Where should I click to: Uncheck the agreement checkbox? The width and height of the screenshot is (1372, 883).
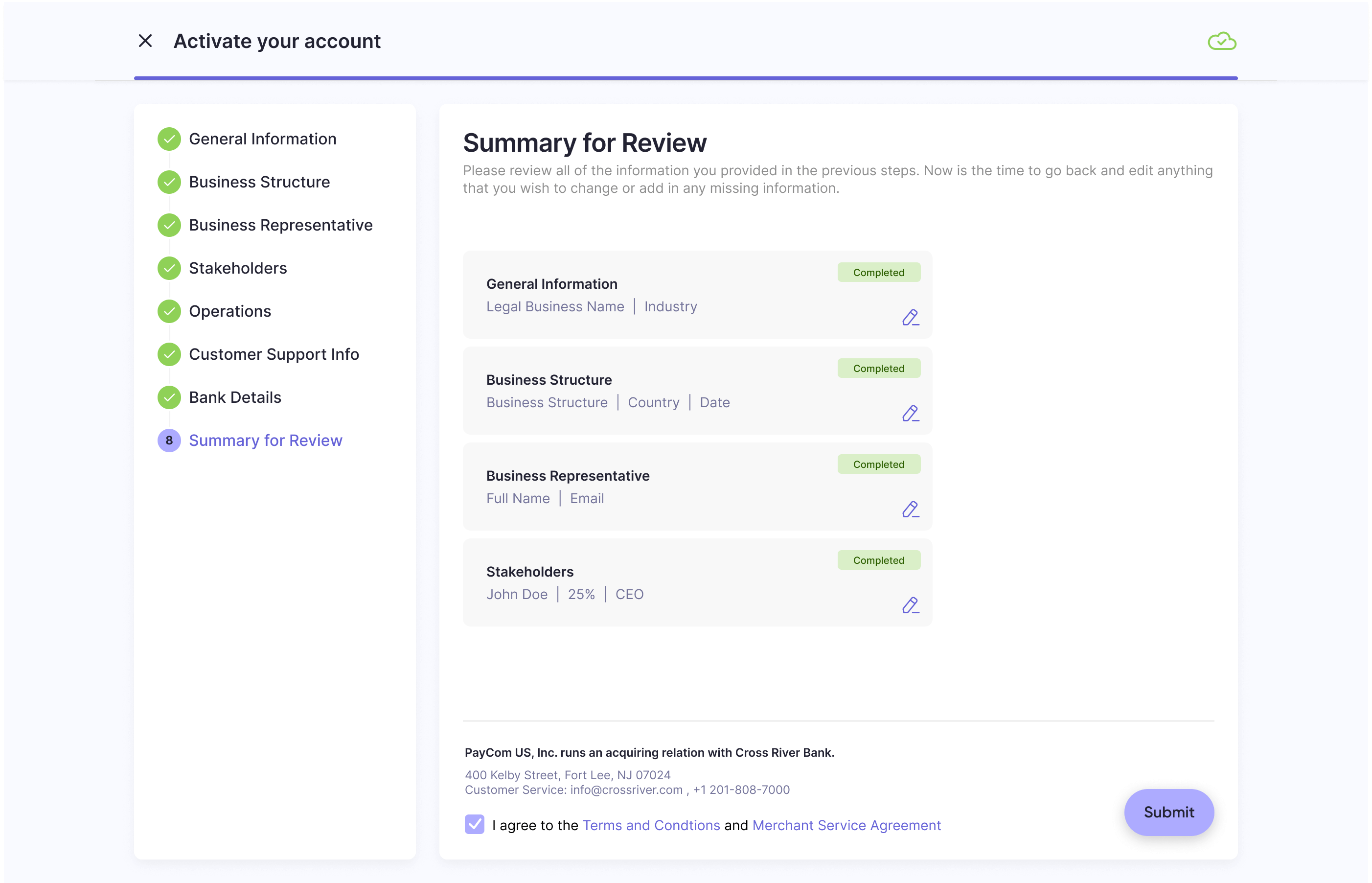(475, 825)
